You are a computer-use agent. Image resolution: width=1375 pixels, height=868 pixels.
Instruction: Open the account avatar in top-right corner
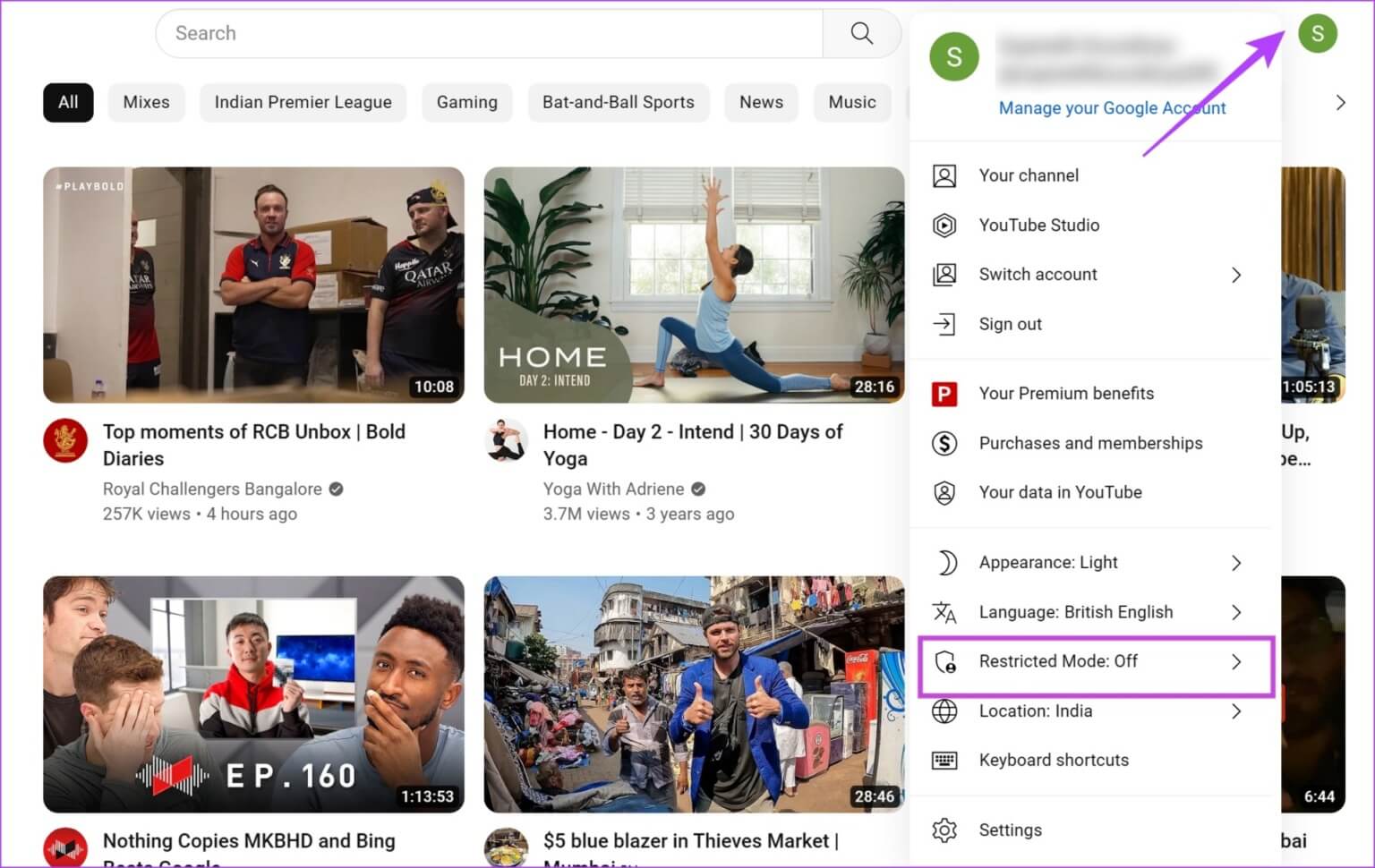point(1318,34)
